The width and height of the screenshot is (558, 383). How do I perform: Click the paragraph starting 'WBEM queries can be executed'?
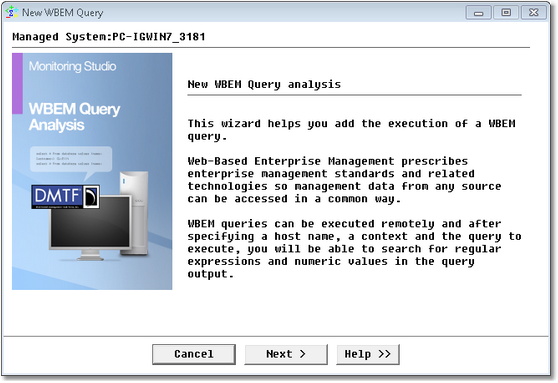pos(354,249)
